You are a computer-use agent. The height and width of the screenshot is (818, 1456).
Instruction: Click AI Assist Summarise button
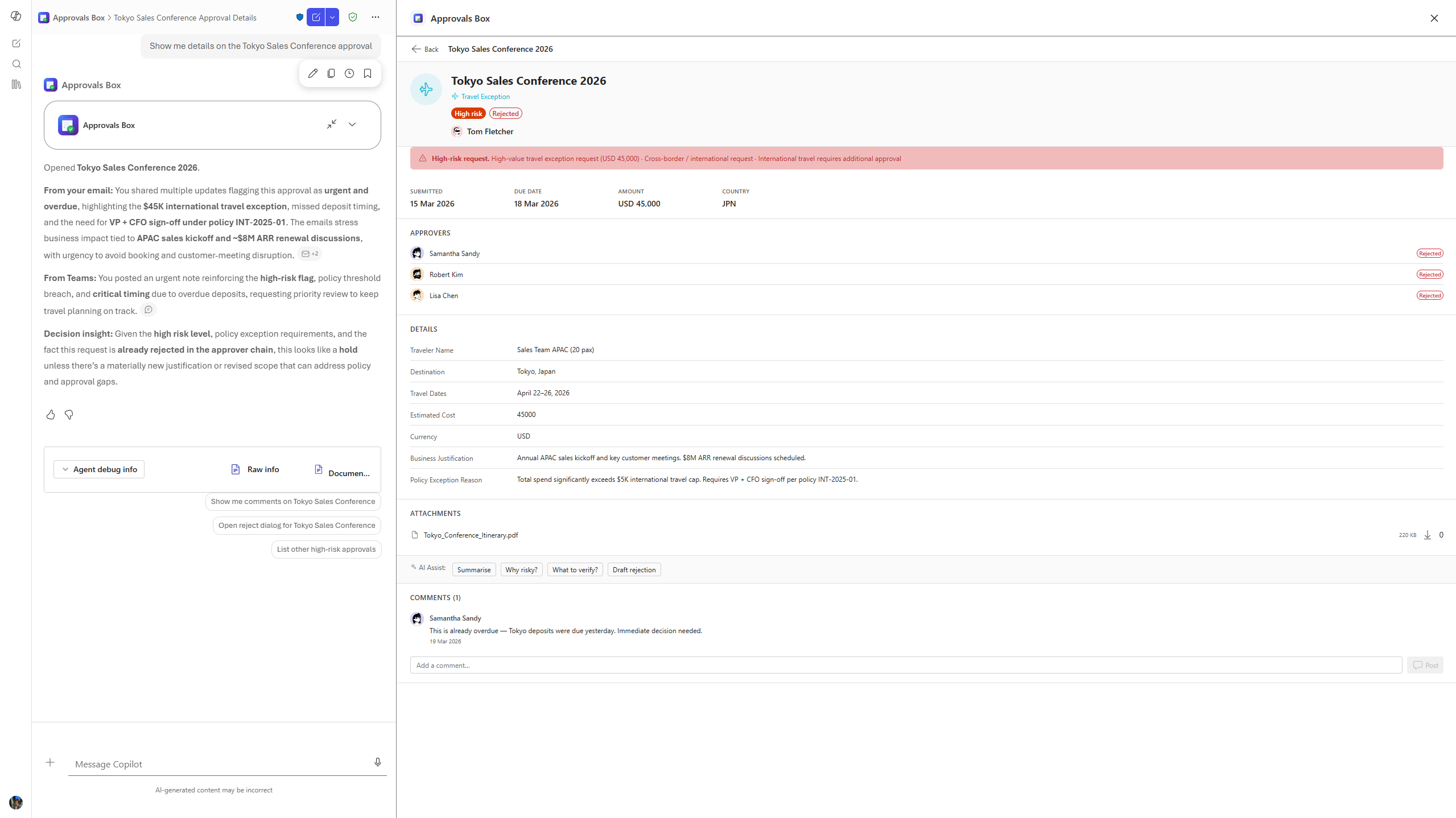tap(474, 569)
